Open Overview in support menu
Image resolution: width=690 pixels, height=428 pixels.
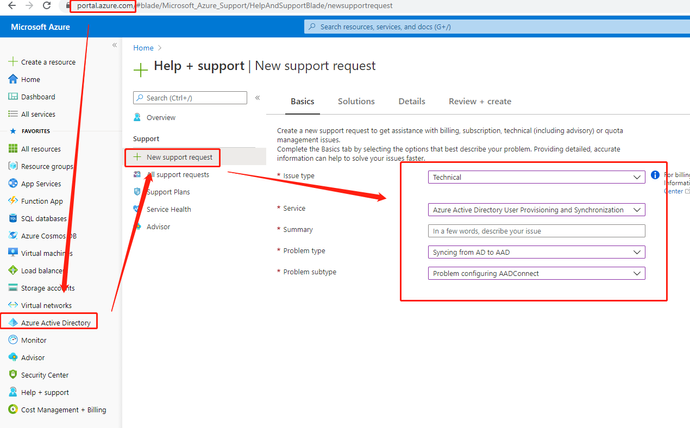[161, 117]
